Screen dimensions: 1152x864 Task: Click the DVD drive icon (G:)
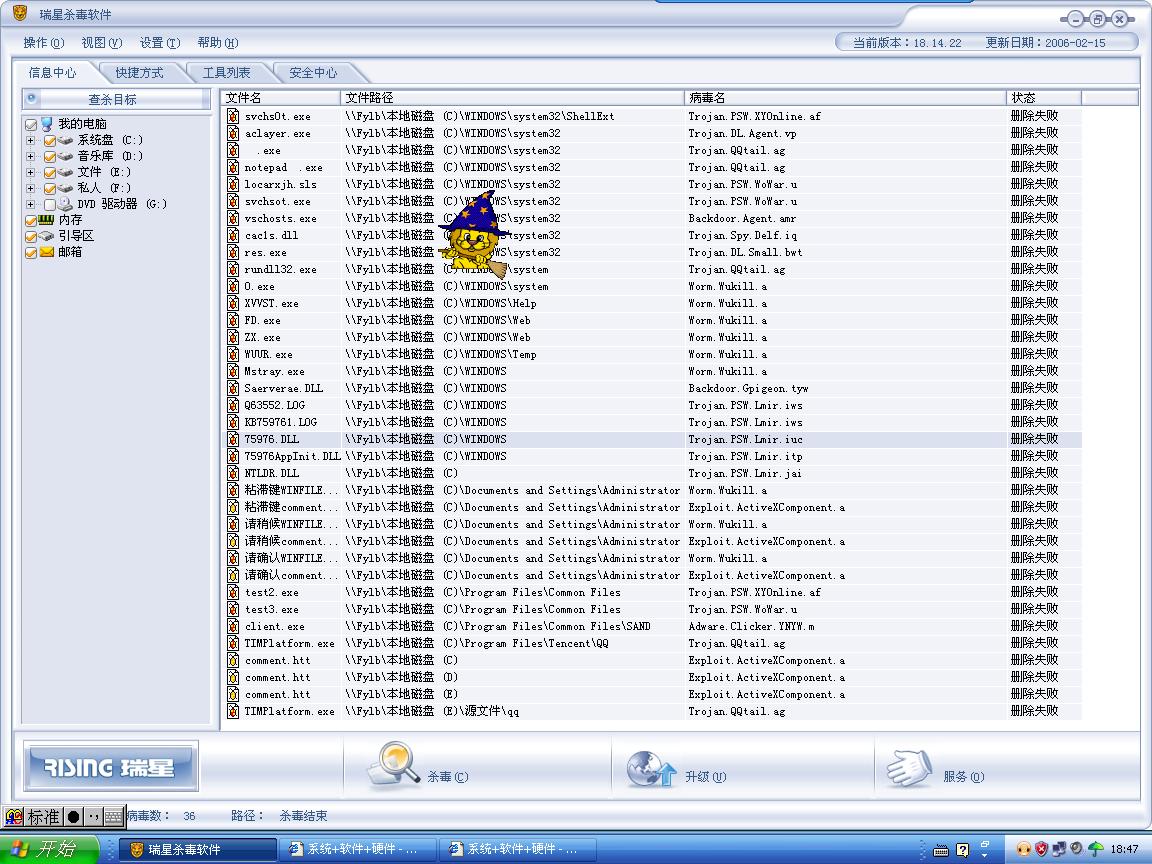65,204
